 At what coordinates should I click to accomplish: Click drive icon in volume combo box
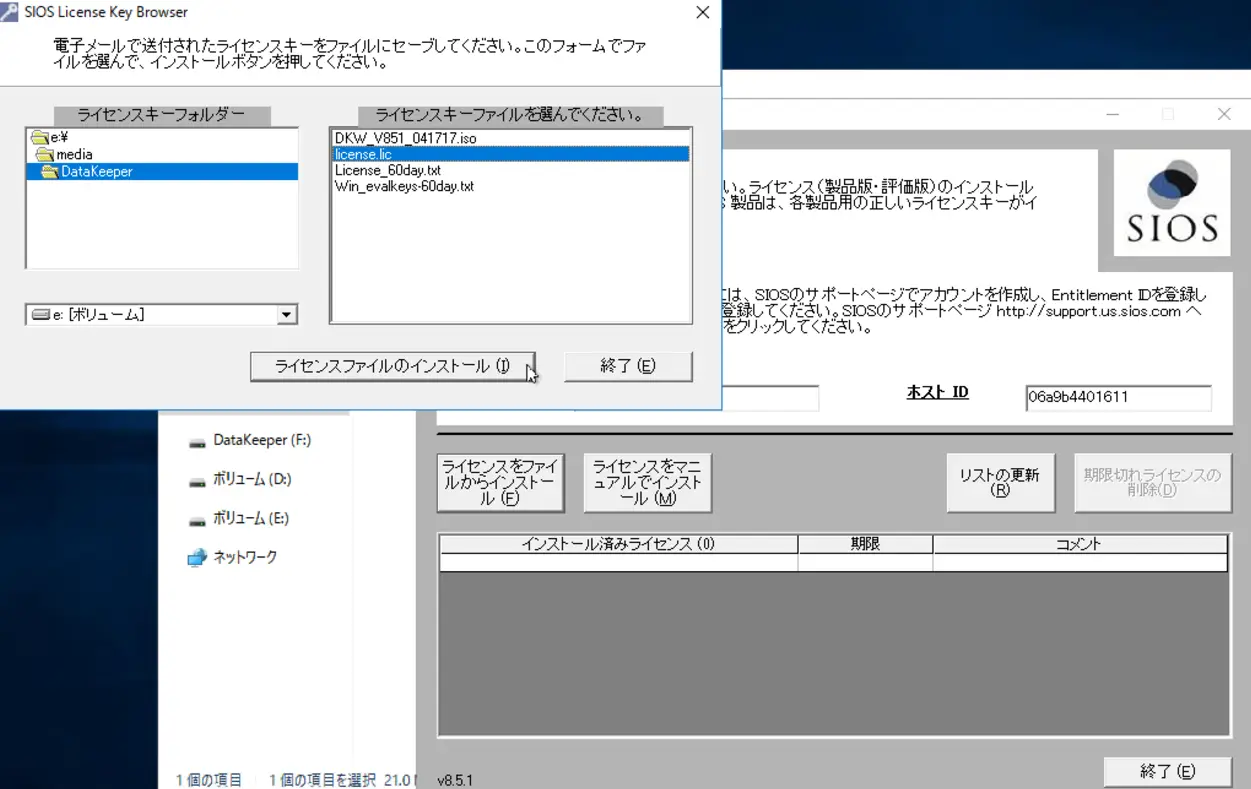pos(40,315)
